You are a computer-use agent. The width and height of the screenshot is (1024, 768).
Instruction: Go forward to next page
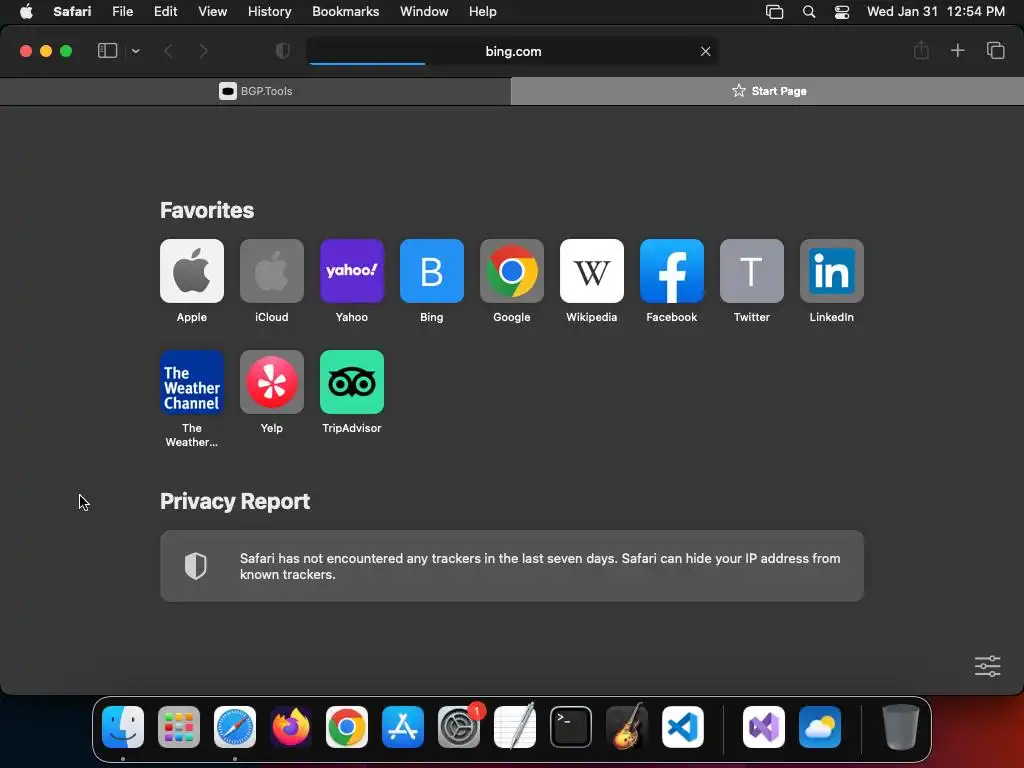tap(203, 51)
